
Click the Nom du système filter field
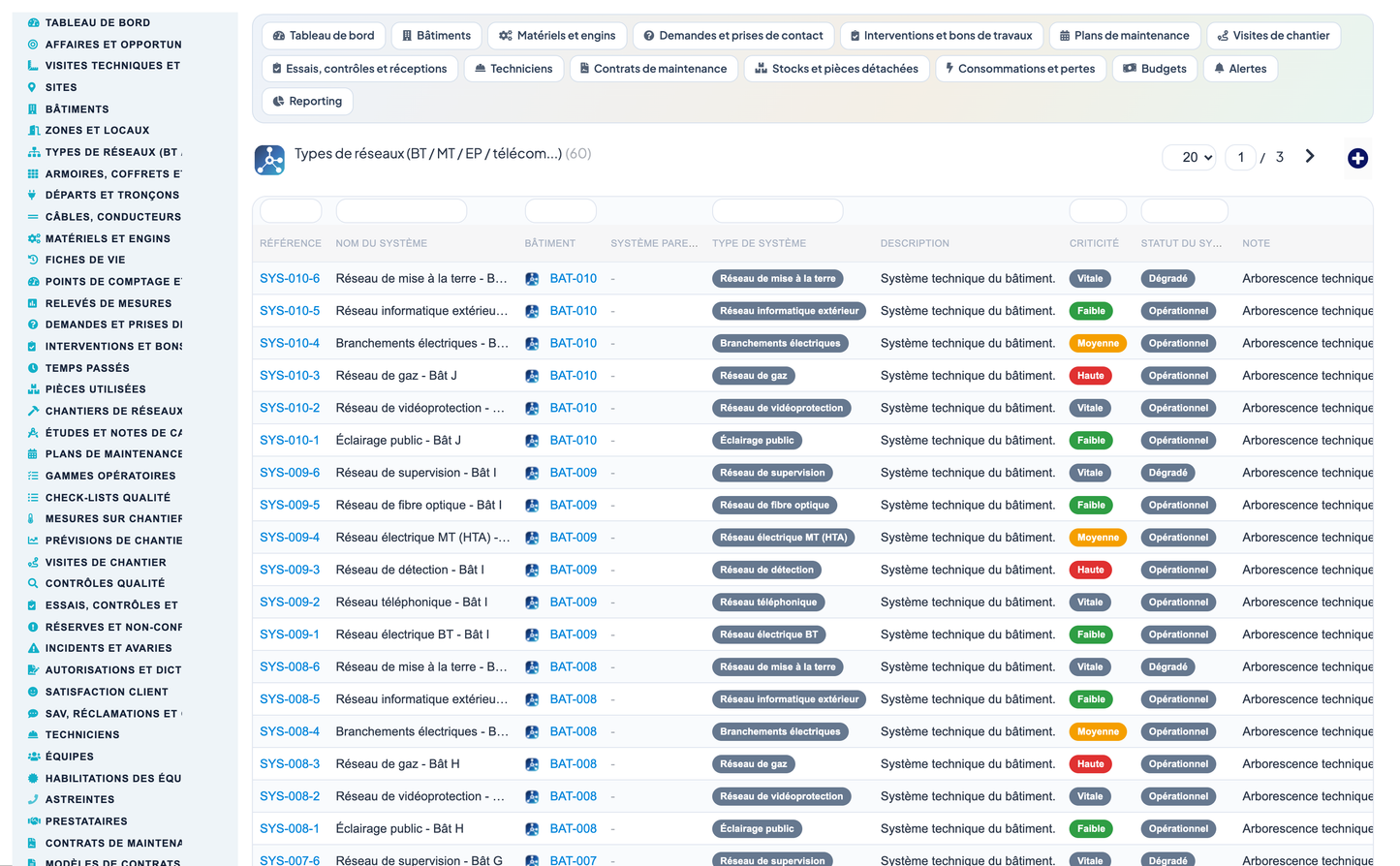coord(401,210)
